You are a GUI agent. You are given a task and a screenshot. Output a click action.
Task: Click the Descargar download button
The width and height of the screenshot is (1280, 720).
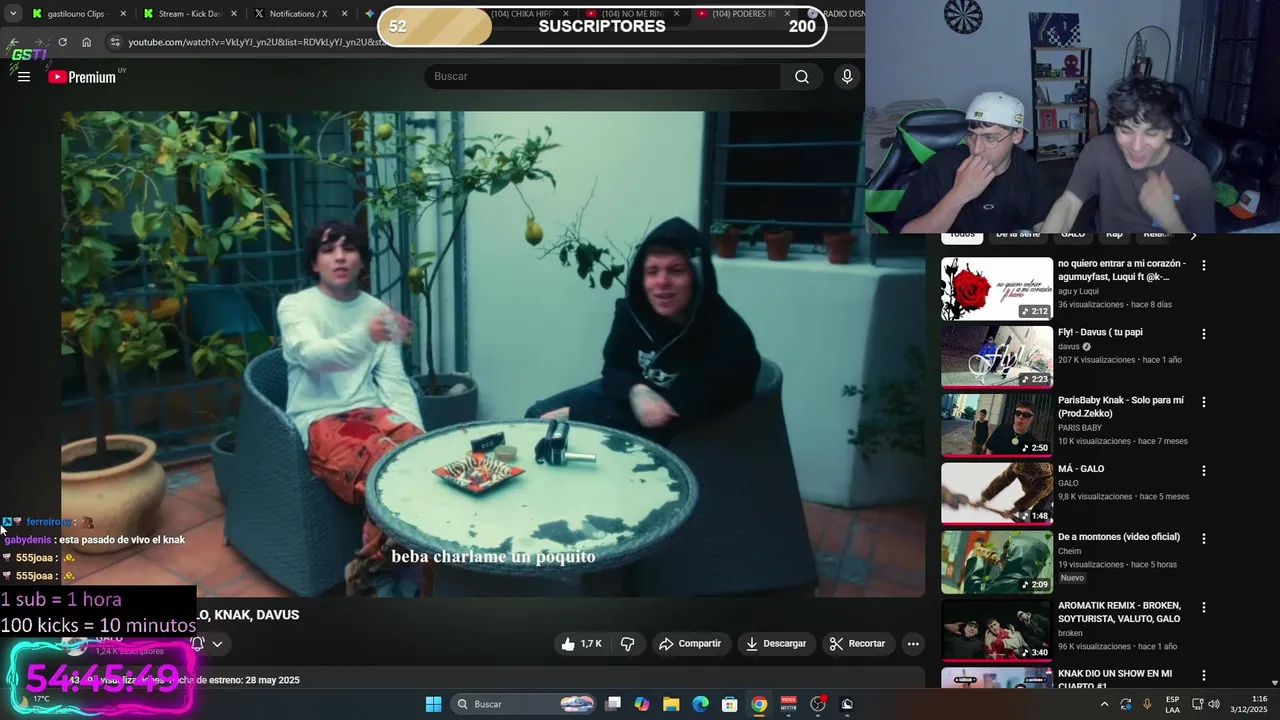pyautogui.click(x=776, y=644)
